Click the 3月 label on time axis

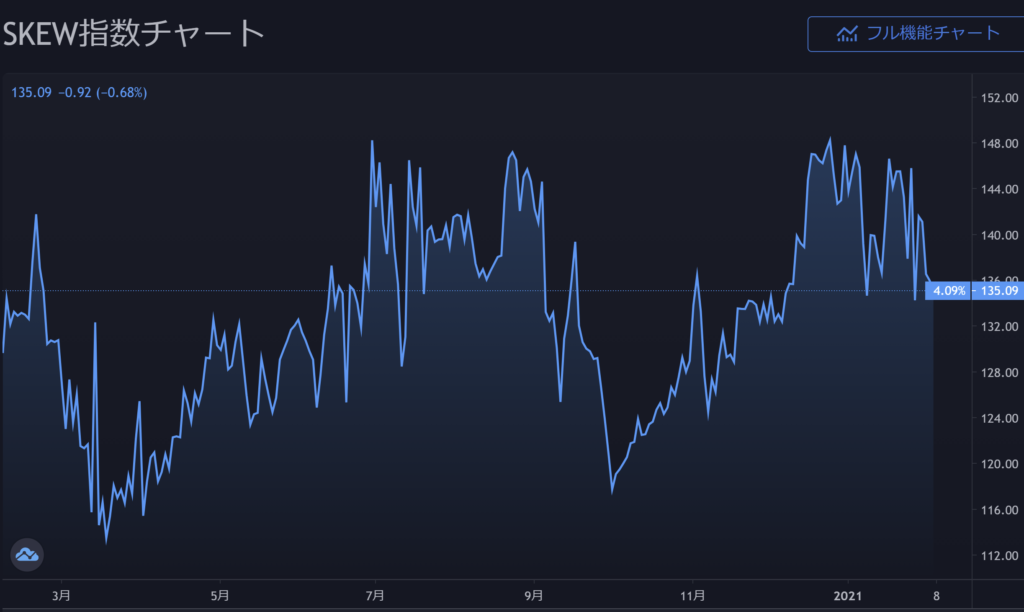point(61,594)
